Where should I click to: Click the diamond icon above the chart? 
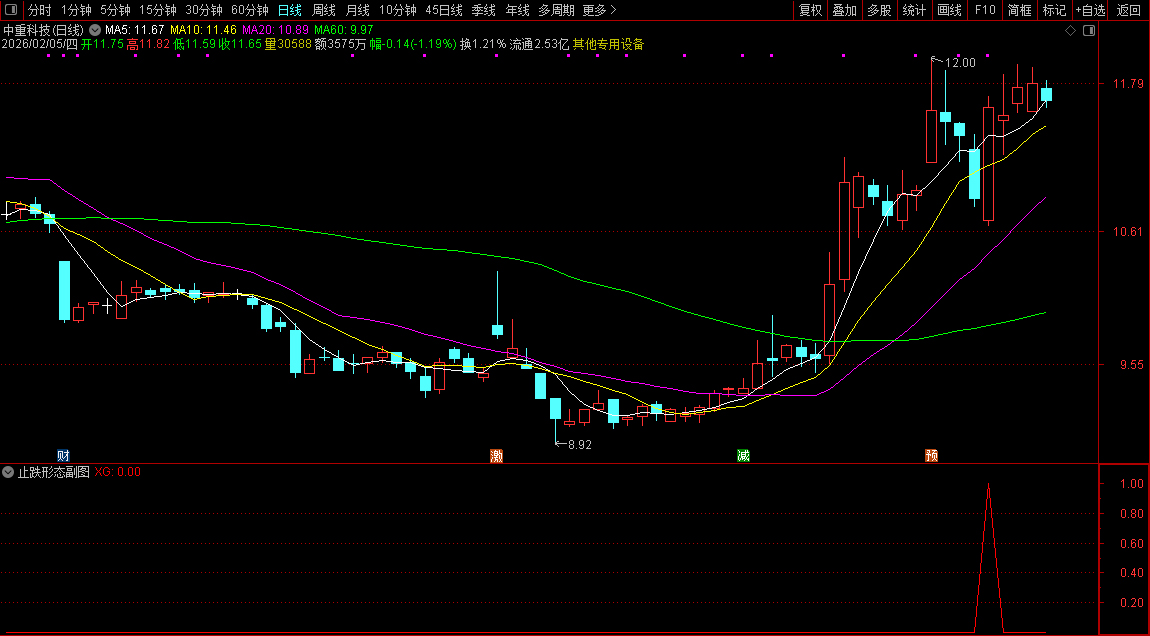pyautogui.click(x=1070, y=31)
